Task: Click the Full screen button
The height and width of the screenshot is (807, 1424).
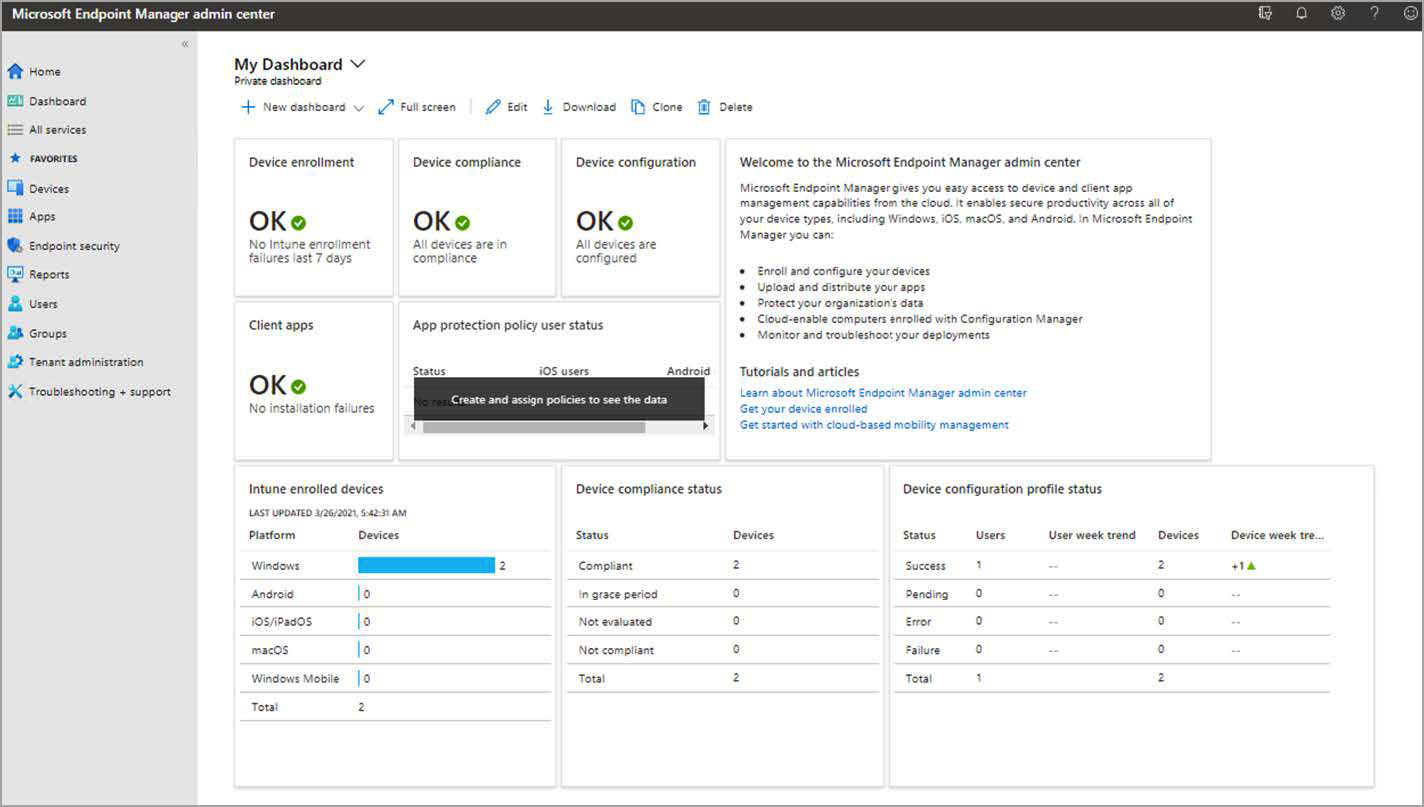Action: (x=417, y=107)
